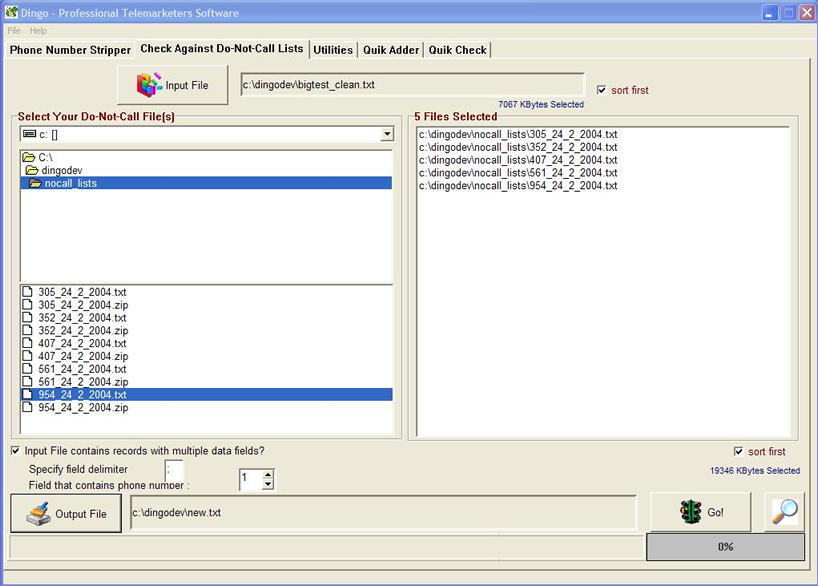Click the Input File button icon
Image resolution: width=818 pixels, height=586 pixels.
[x=149, y=85]
